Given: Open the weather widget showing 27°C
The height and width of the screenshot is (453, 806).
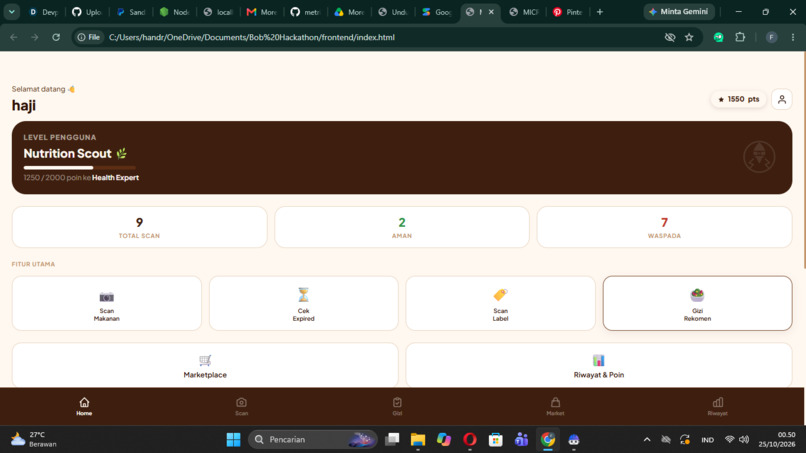Looking at the screenshot, I should click(x=34, y=440).
